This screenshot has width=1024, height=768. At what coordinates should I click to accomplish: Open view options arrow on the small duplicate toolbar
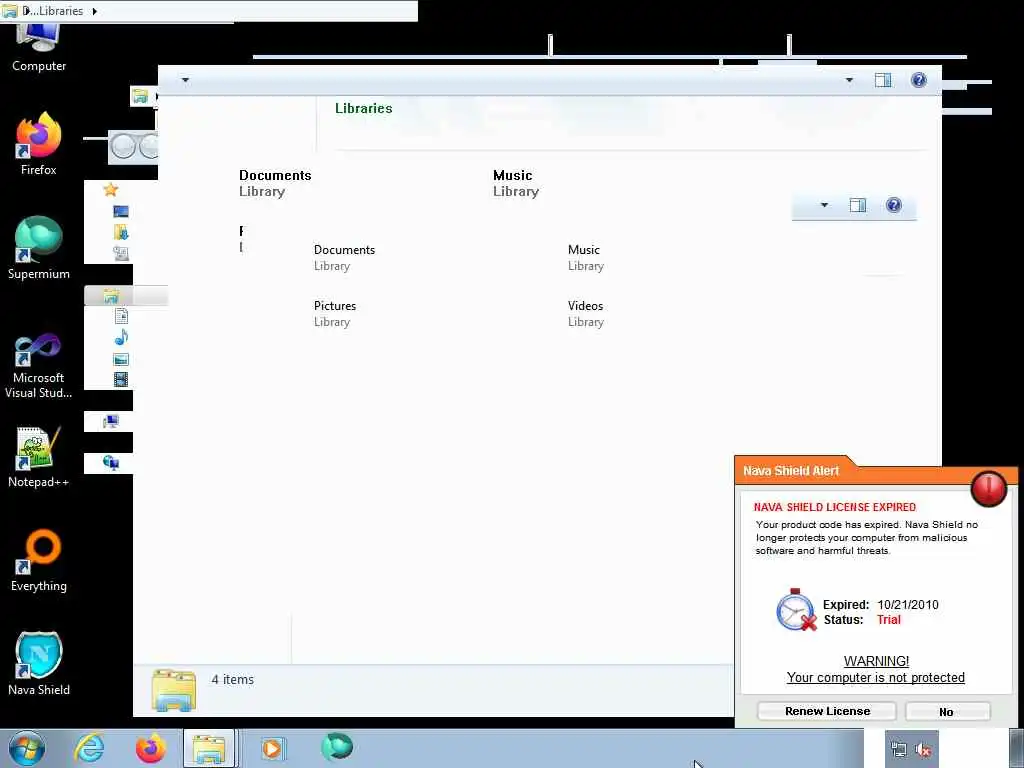point(824,205)
